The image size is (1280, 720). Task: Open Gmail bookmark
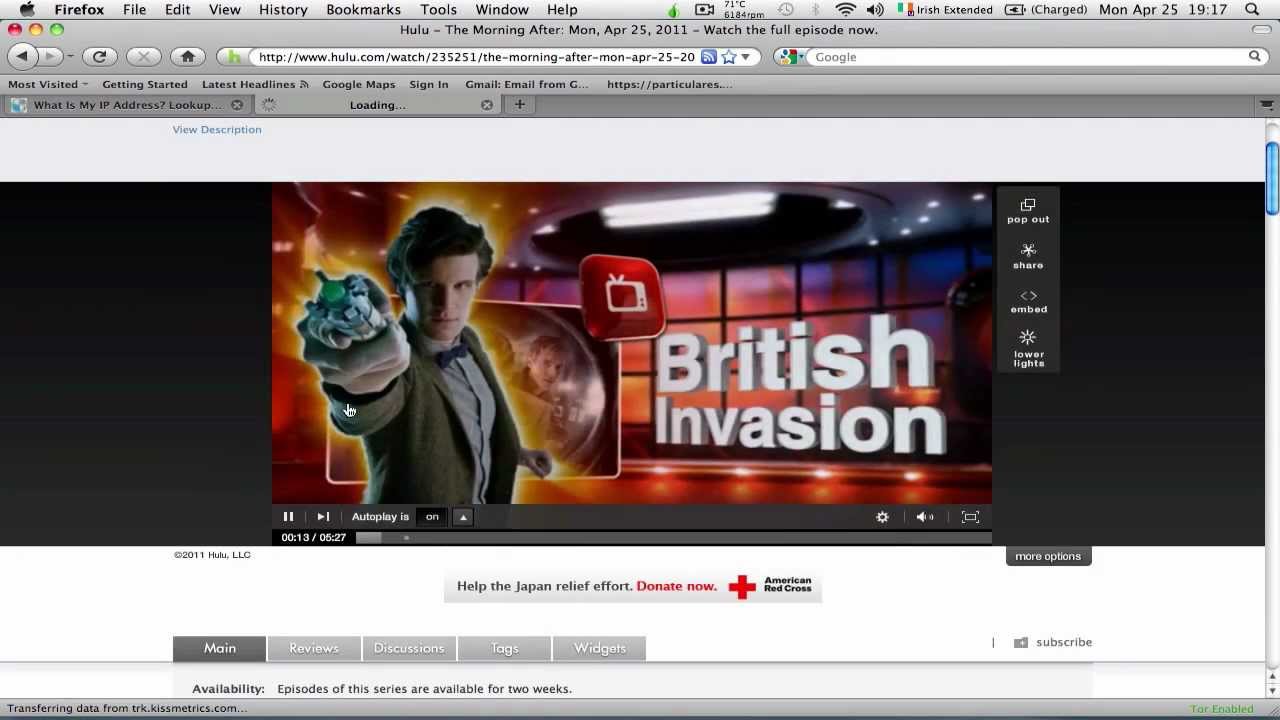(527, 84)
